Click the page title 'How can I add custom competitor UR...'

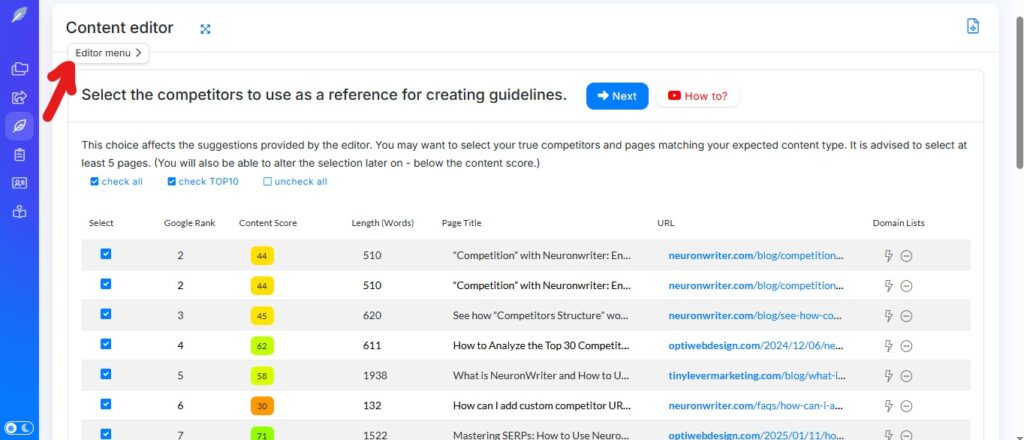541,406
